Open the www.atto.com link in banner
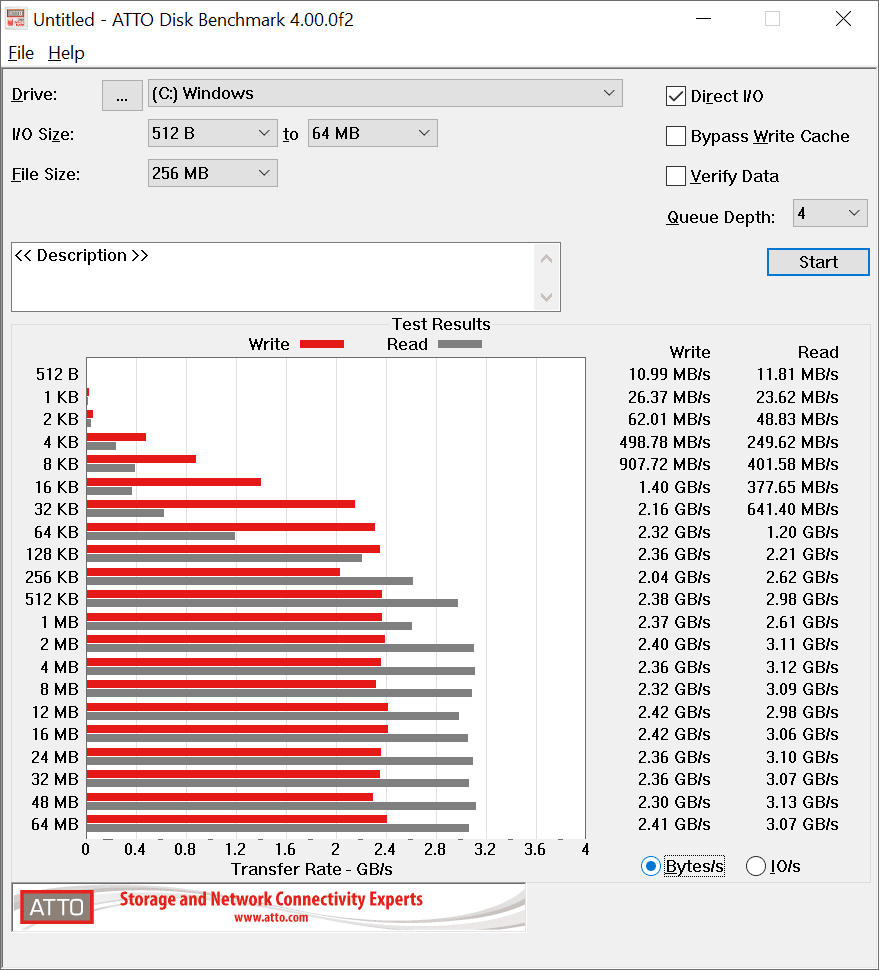879x970 pixels. tap(271, 918)
